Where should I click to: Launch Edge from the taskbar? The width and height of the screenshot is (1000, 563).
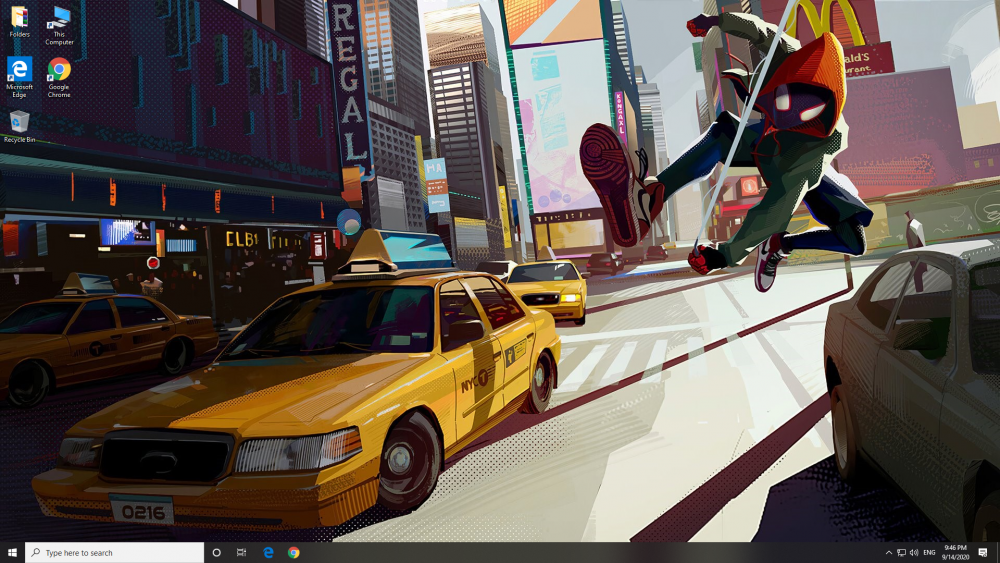click(268, 552)
